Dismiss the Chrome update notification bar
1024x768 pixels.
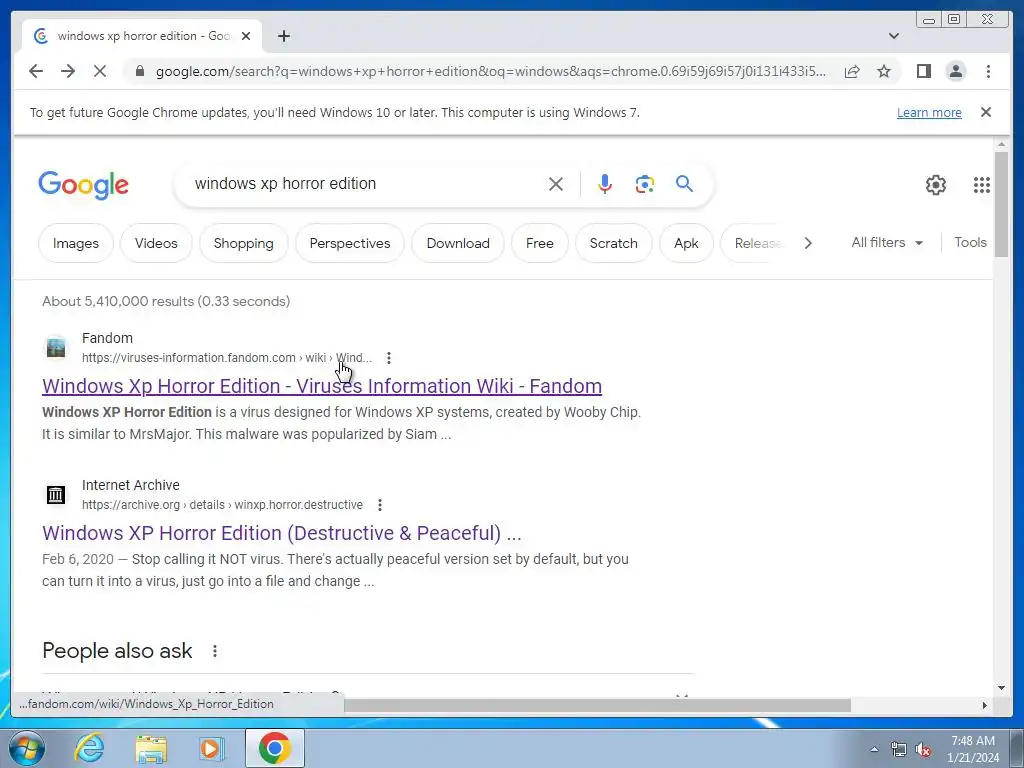click(986, 112)
